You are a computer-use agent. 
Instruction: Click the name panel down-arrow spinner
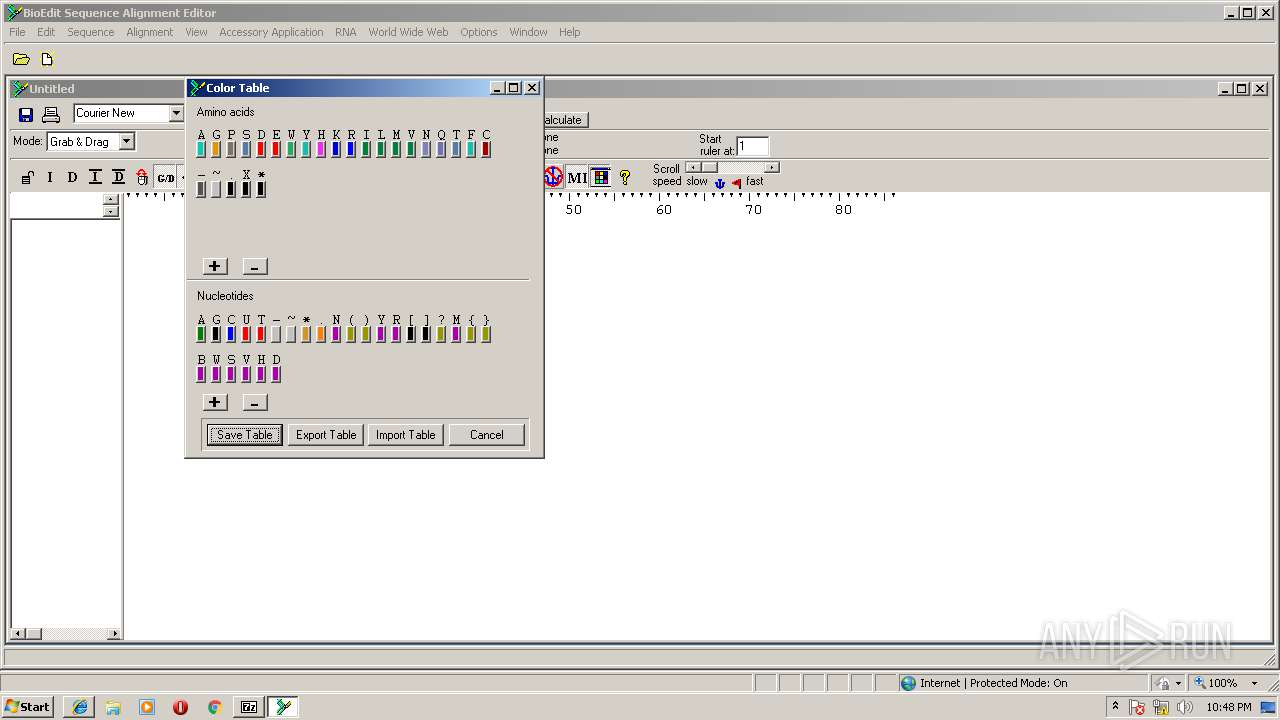tap(111, 211)
